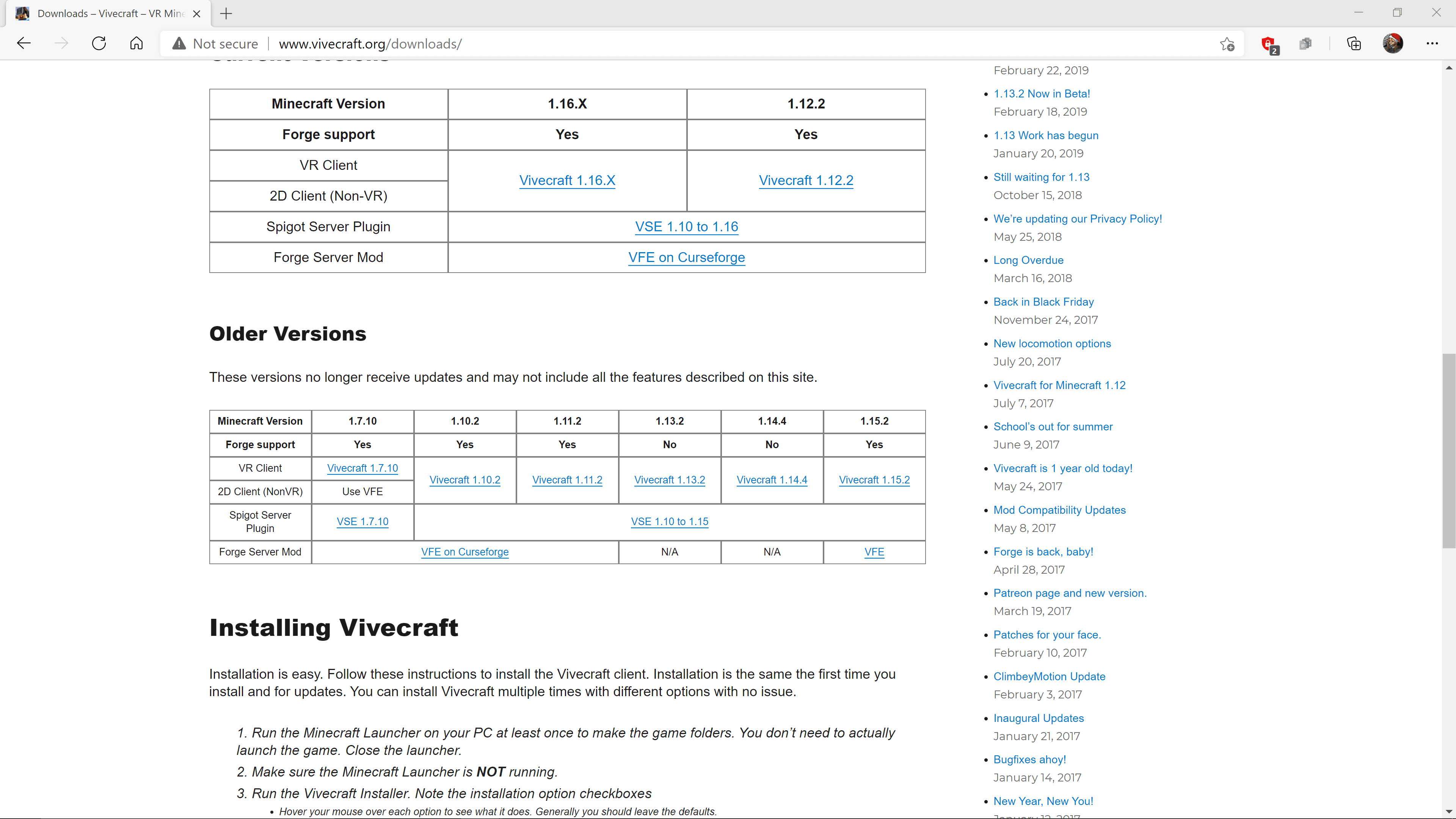Open 'Bugfixes ahoy!' post
Image resolution: width=1456 pixels, height=819 pixels.
point(1029,759)
